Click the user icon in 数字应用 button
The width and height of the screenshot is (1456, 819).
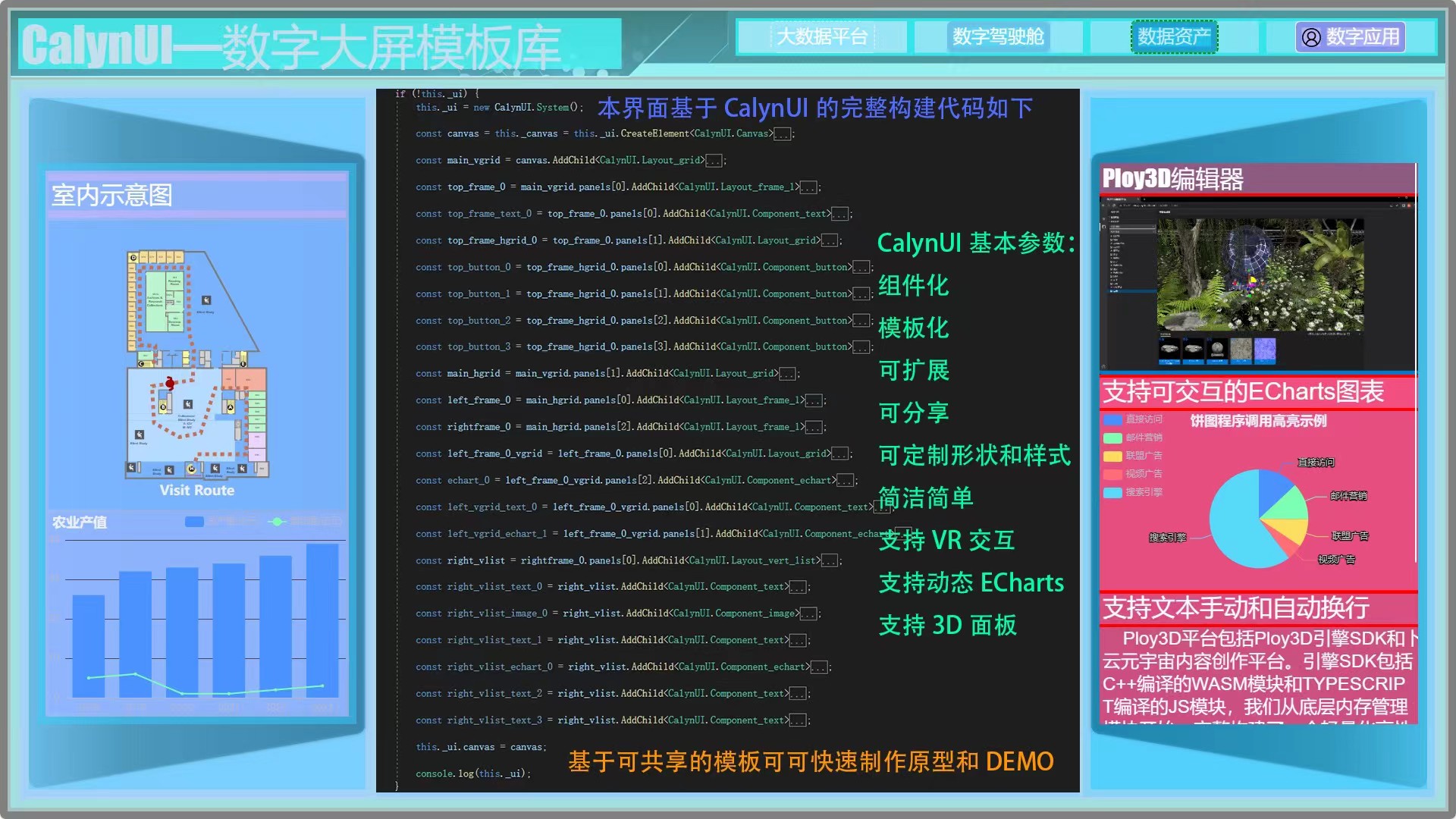1311,37
